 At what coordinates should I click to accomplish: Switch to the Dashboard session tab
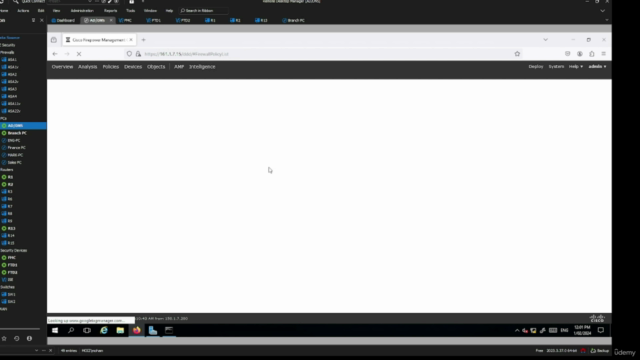pos(63,20)
